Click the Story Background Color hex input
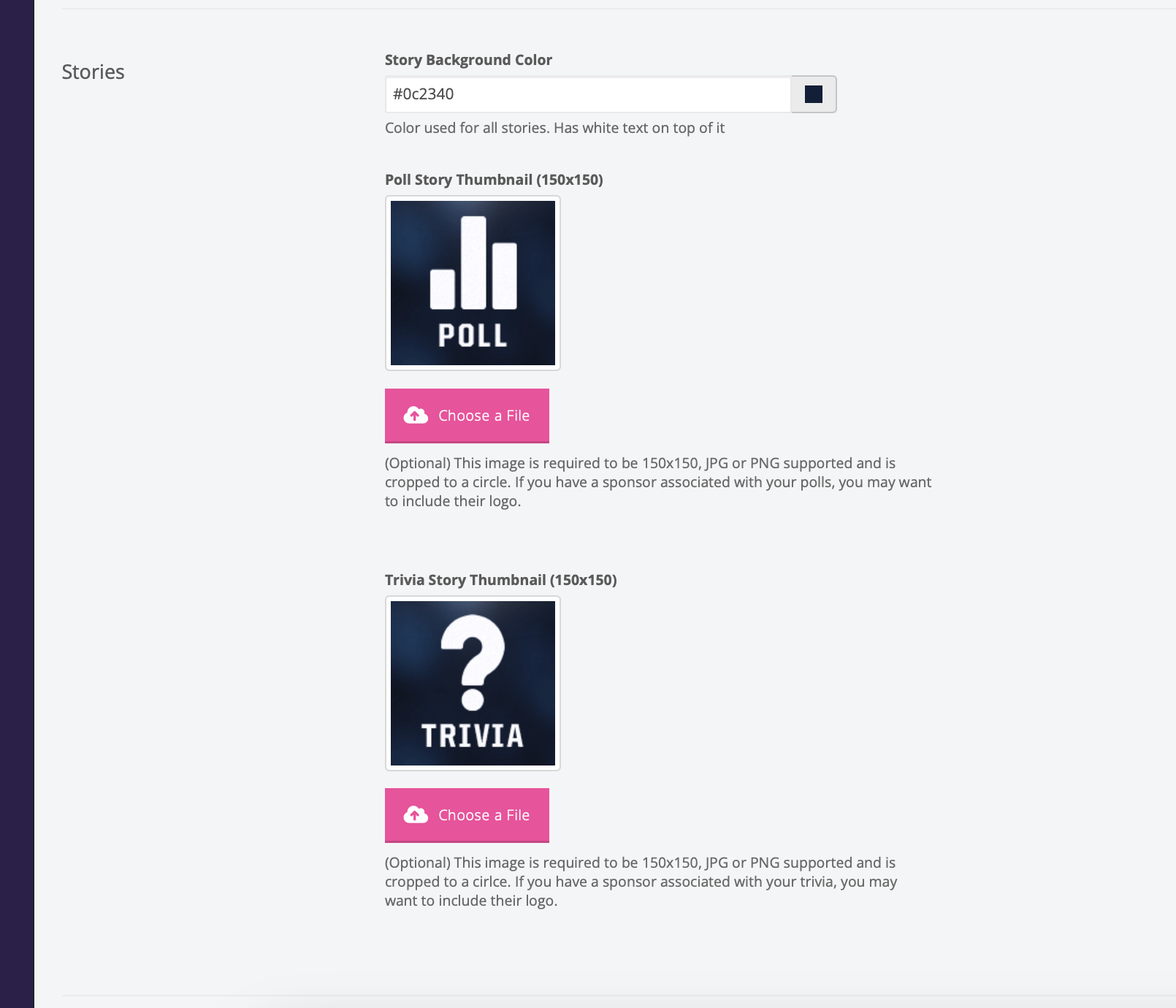This screenshot has height=1008, width=1176. tap(587, 94)
